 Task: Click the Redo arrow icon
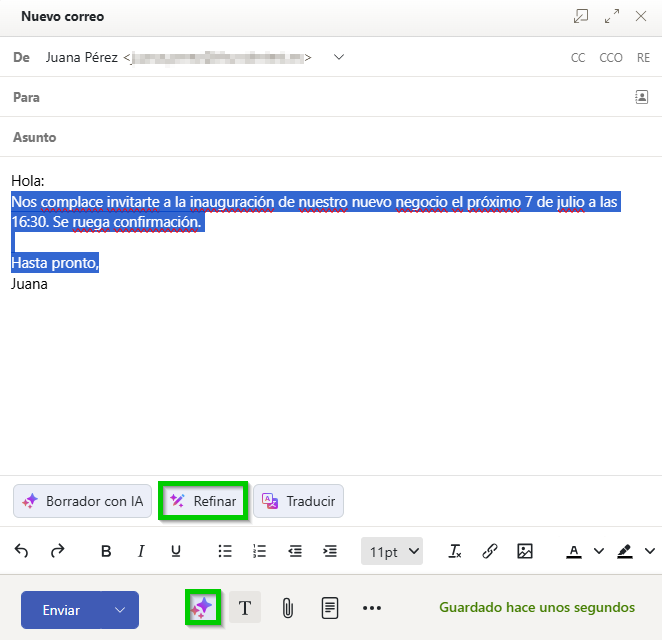pyautogui.click(x=58, y=551)
